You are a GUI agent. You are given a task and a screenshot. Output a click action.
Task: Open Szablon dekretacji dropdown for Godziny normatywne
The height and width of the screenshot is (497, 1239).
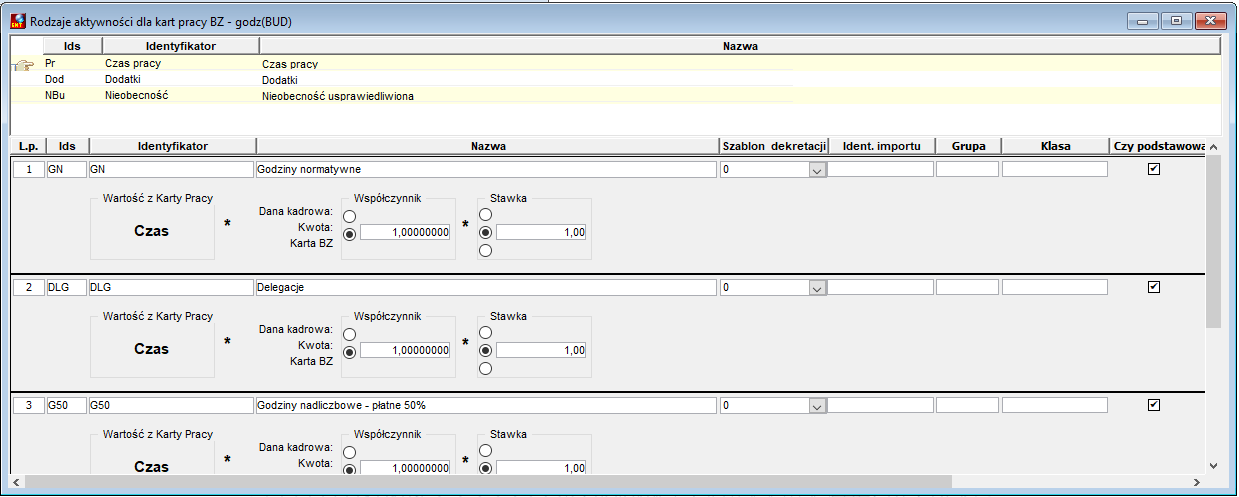(x=817, y=170)
